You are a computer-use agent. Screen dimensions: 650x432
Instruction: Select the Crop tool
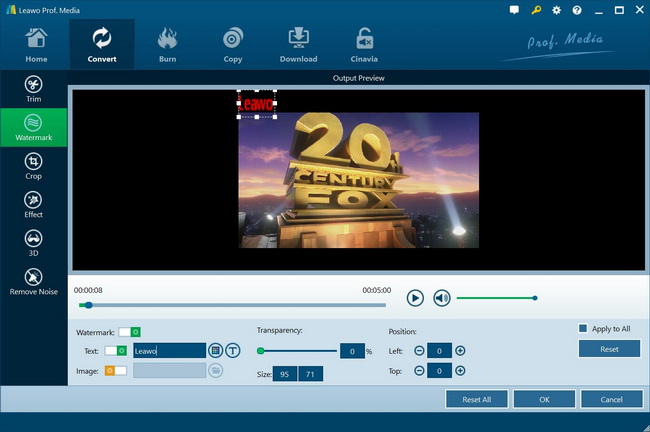[x=34, y=165]
